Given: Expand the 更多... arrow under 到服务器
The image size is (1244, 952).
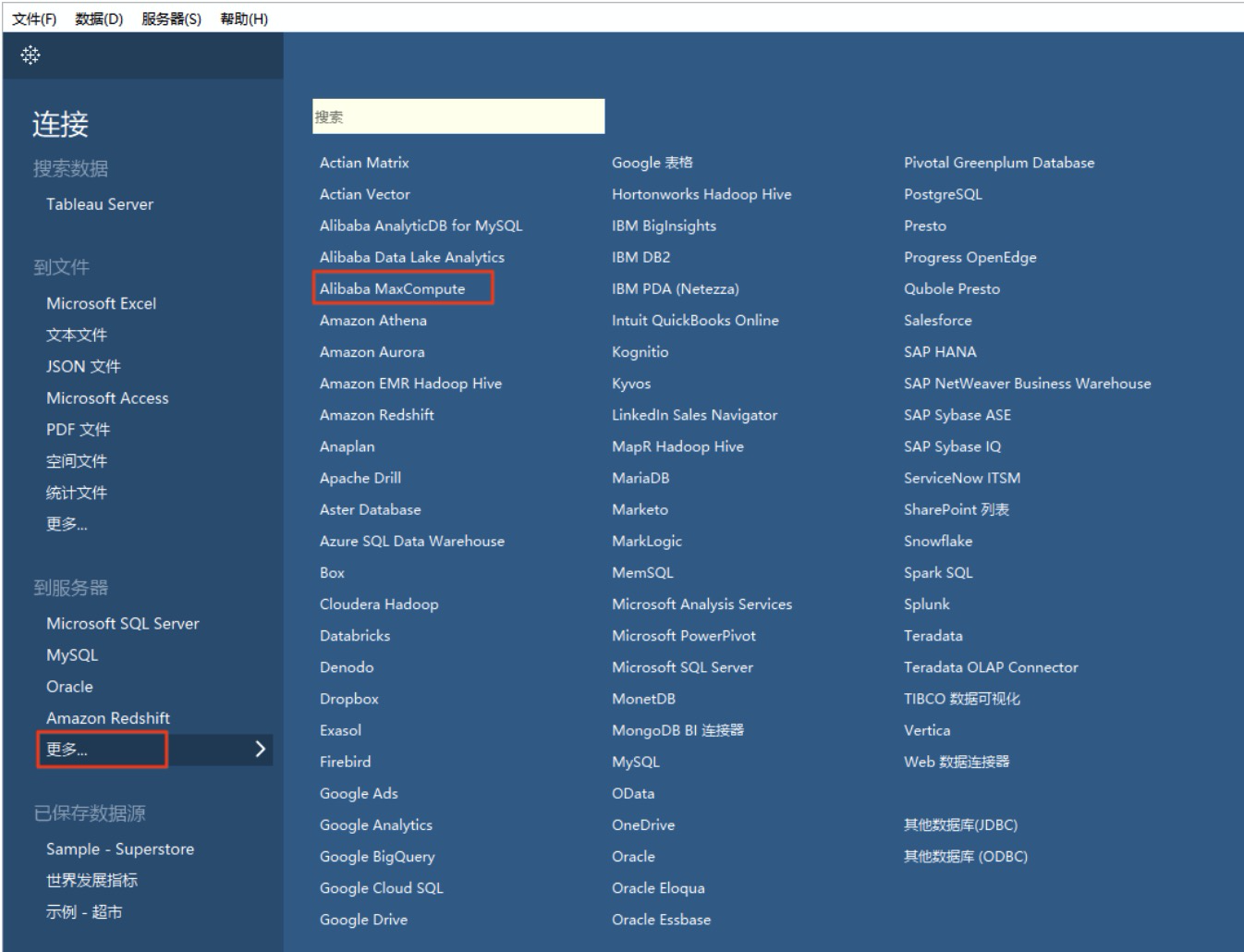Looking at the screenshot, I should tap(260, 749).
